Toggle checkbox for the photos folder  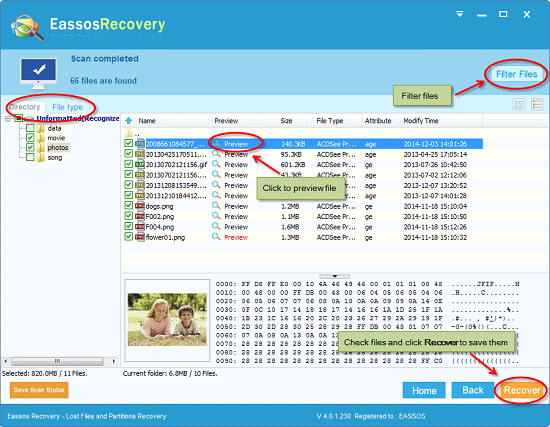click(x=30, y=147)
